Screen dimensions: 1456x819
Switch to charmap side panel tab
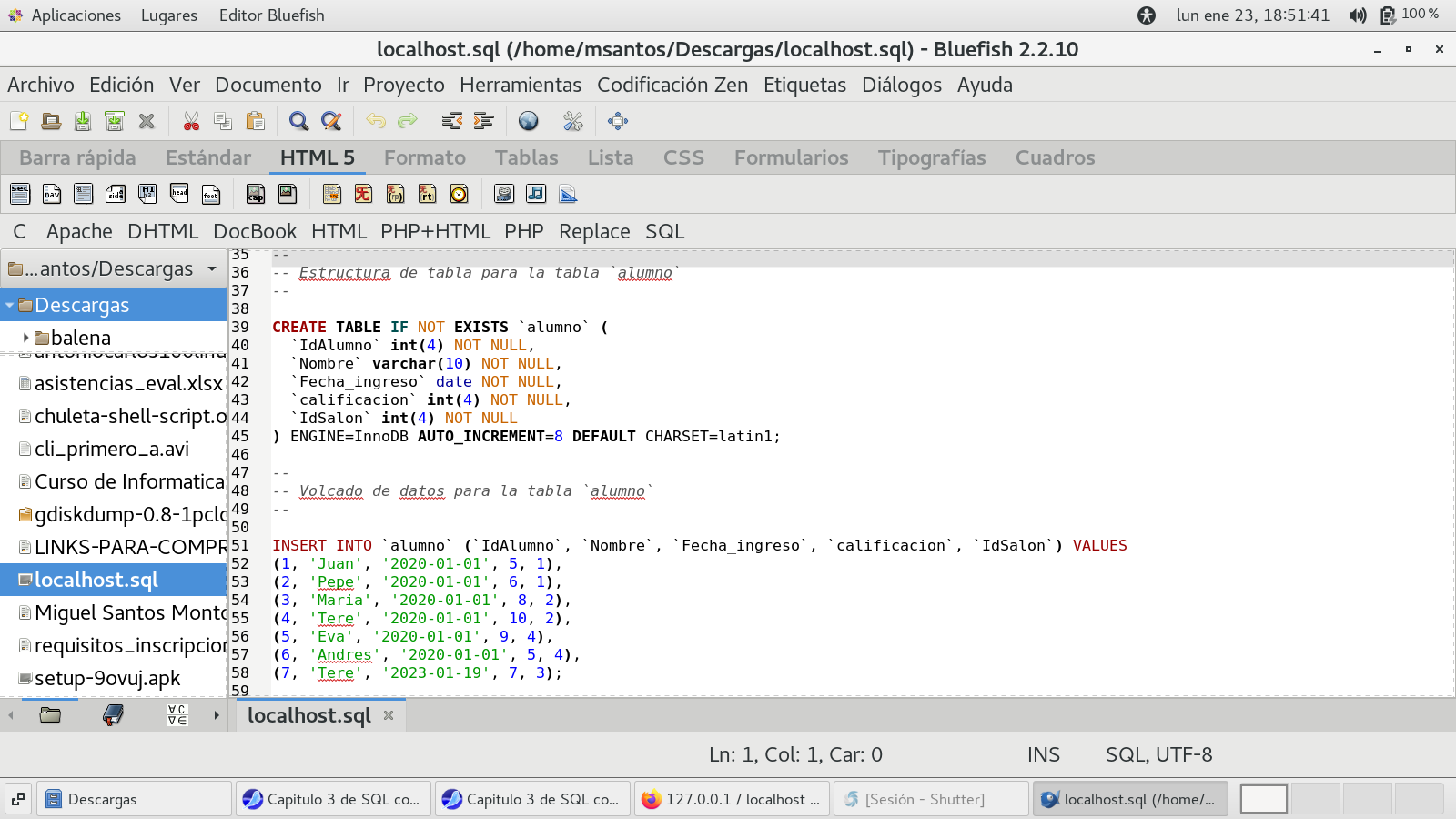click(x=177, y=715)
